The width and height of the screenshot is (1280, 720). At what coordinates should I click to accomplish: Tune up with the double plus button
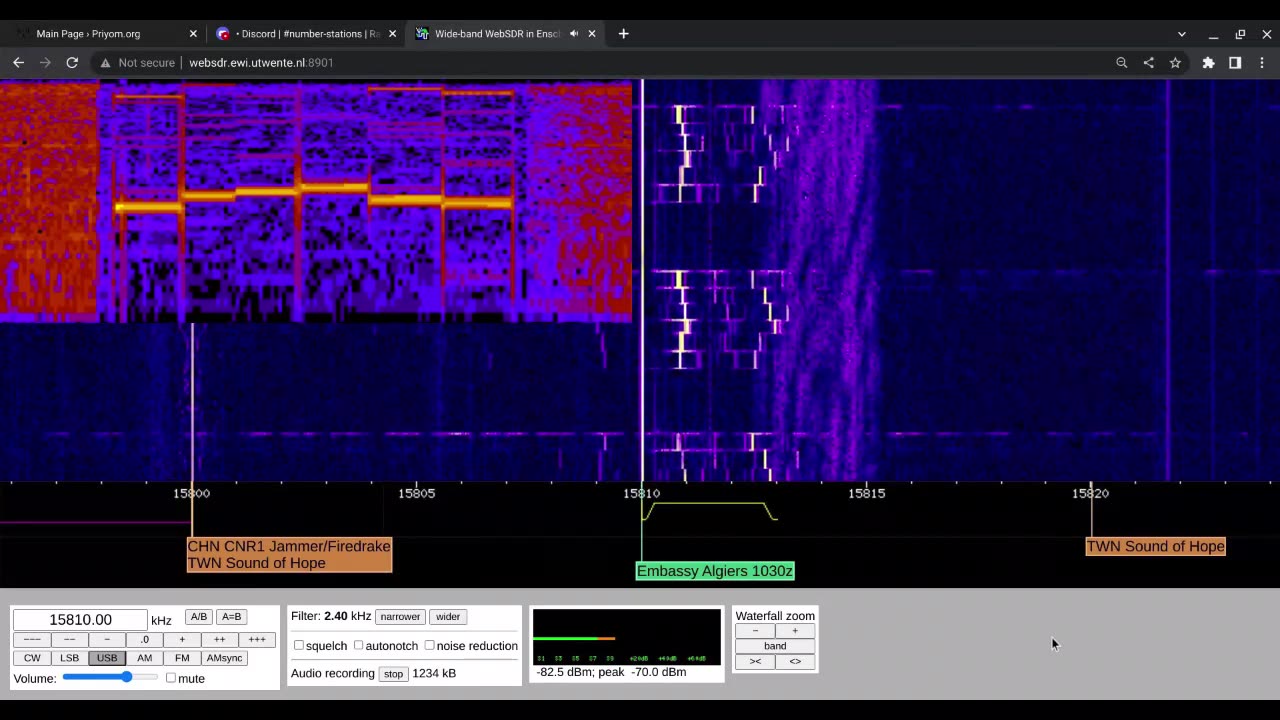click(219, 639)
